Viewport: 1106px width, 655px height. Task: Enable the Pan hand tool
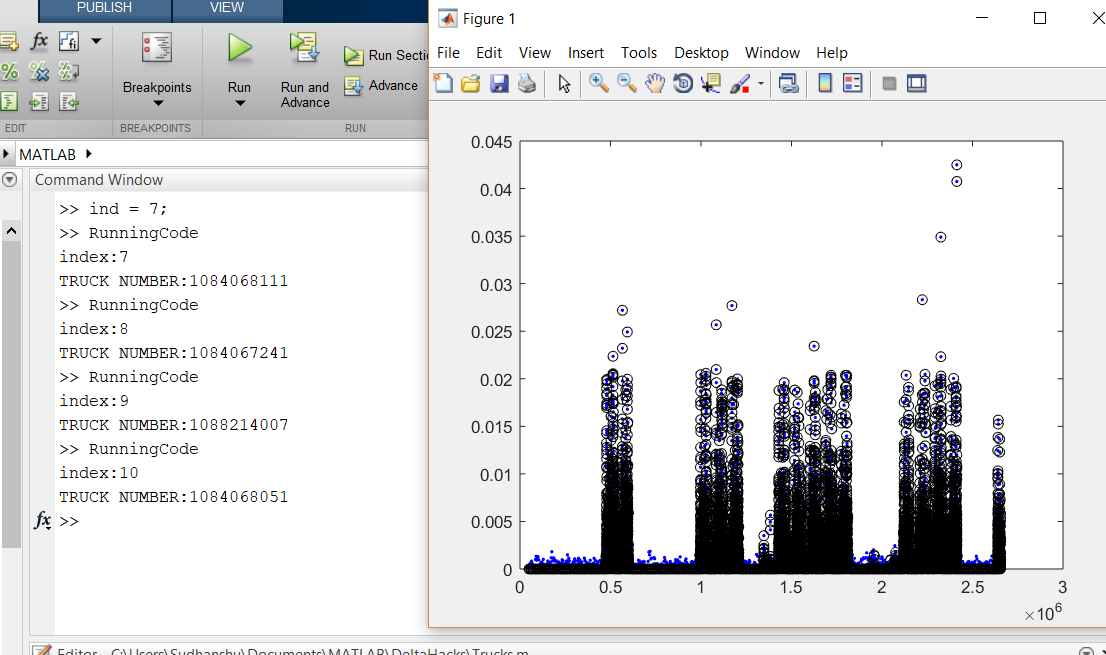(655, 83)
